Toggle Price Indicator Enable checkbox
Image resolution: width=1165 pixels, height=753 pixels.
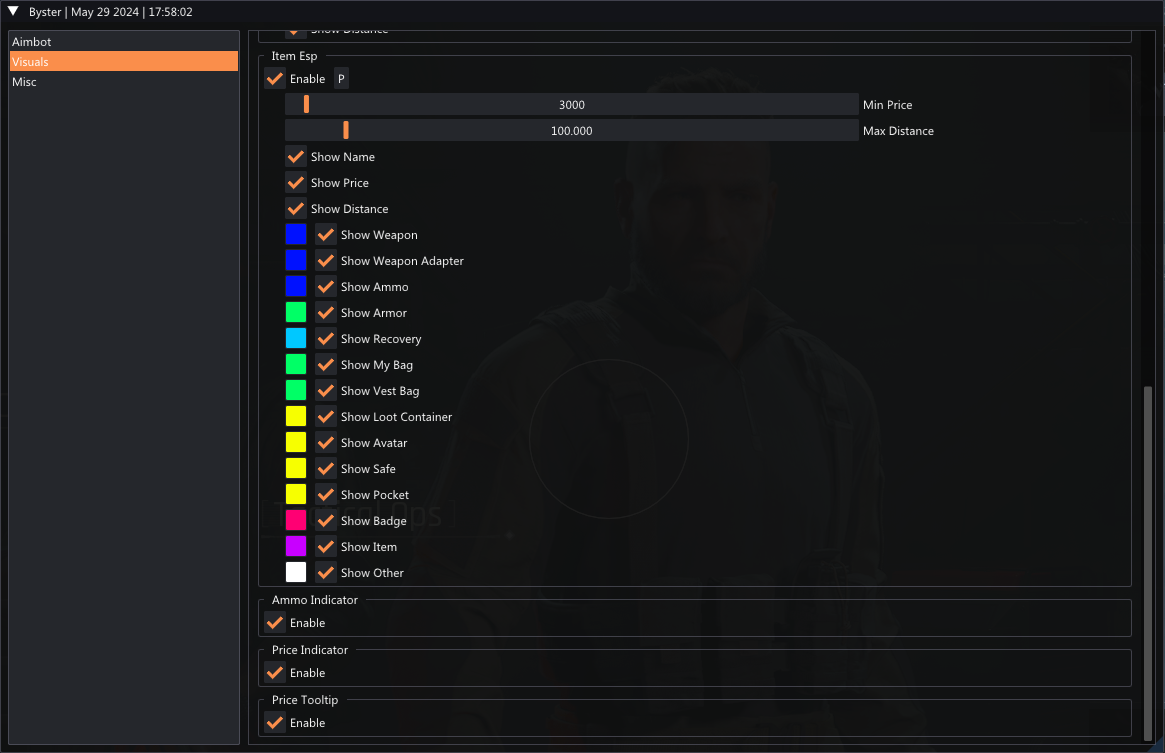coord(275,673)
